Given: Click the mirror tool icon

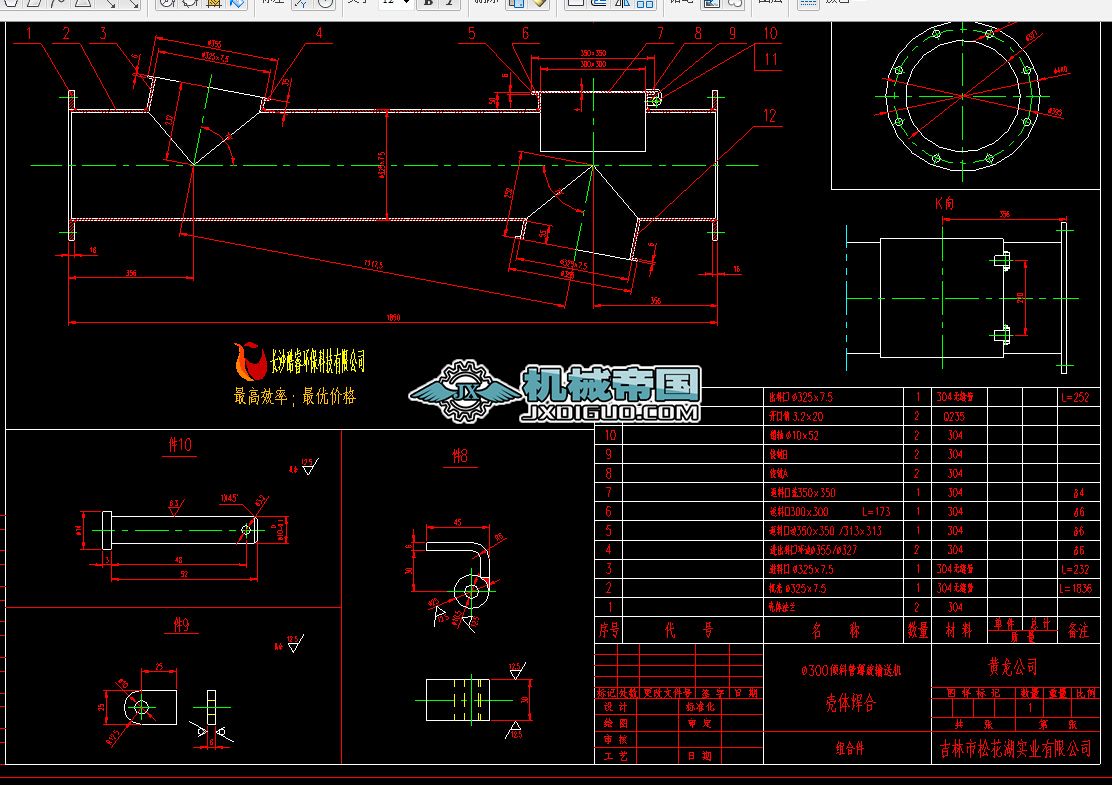Looking at the screenshot, I should pos(622,3).
